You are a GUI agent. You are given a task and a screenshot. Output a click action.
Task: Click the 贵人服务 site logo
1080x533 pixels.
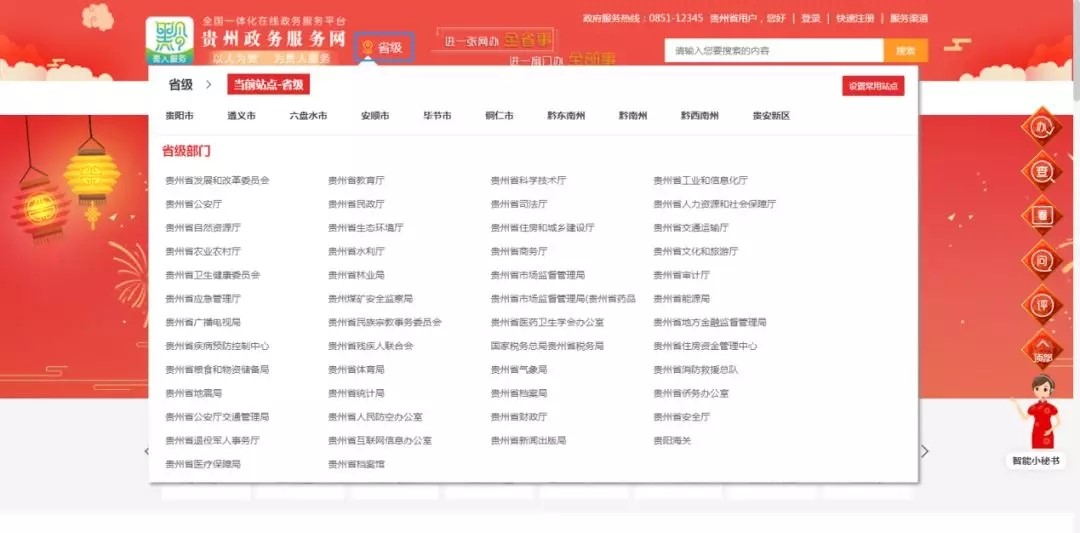pyautogui.click(x=169, y=41)
